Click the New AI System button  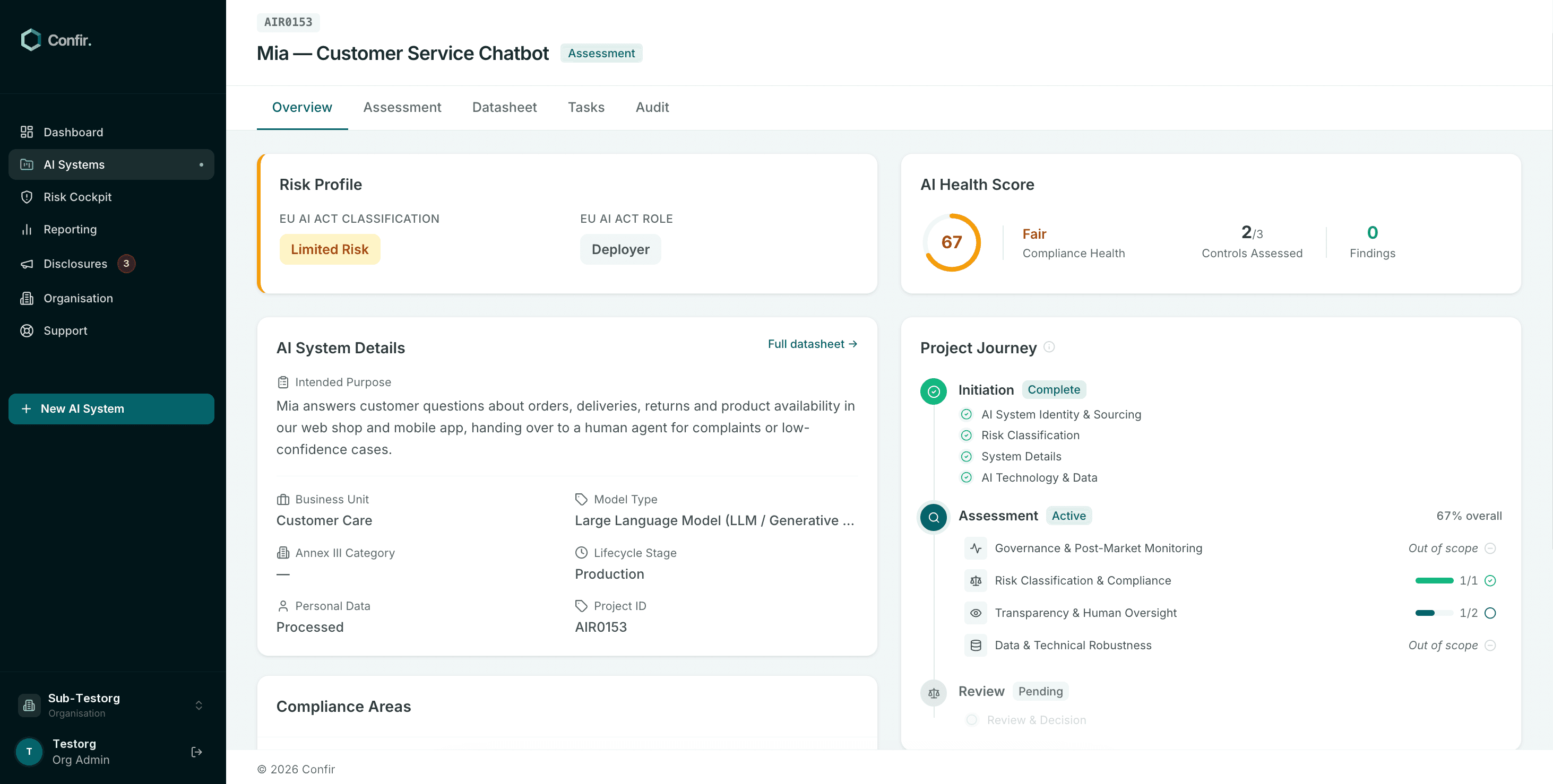pos(111,408)
